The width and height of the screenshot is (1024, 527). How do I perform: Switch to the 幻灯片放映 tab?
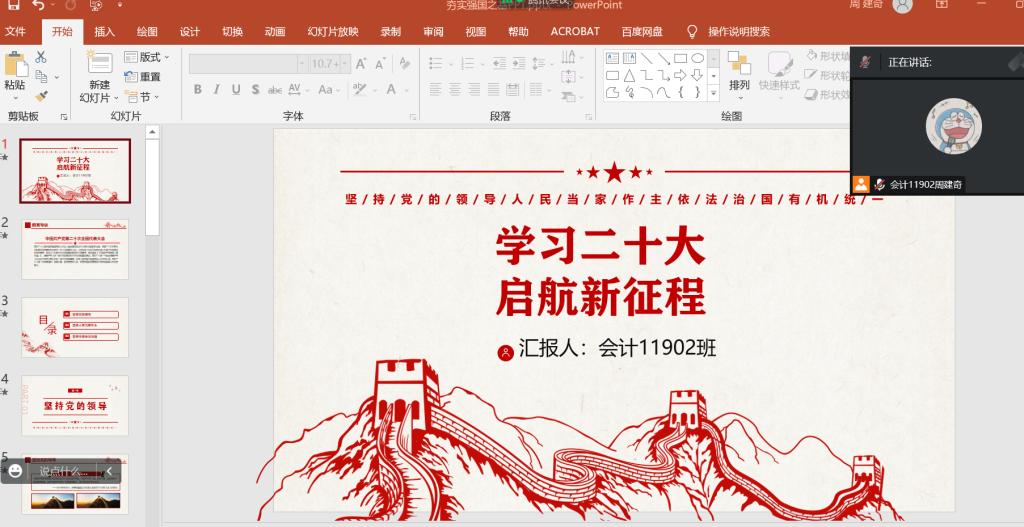coord(332,31)
